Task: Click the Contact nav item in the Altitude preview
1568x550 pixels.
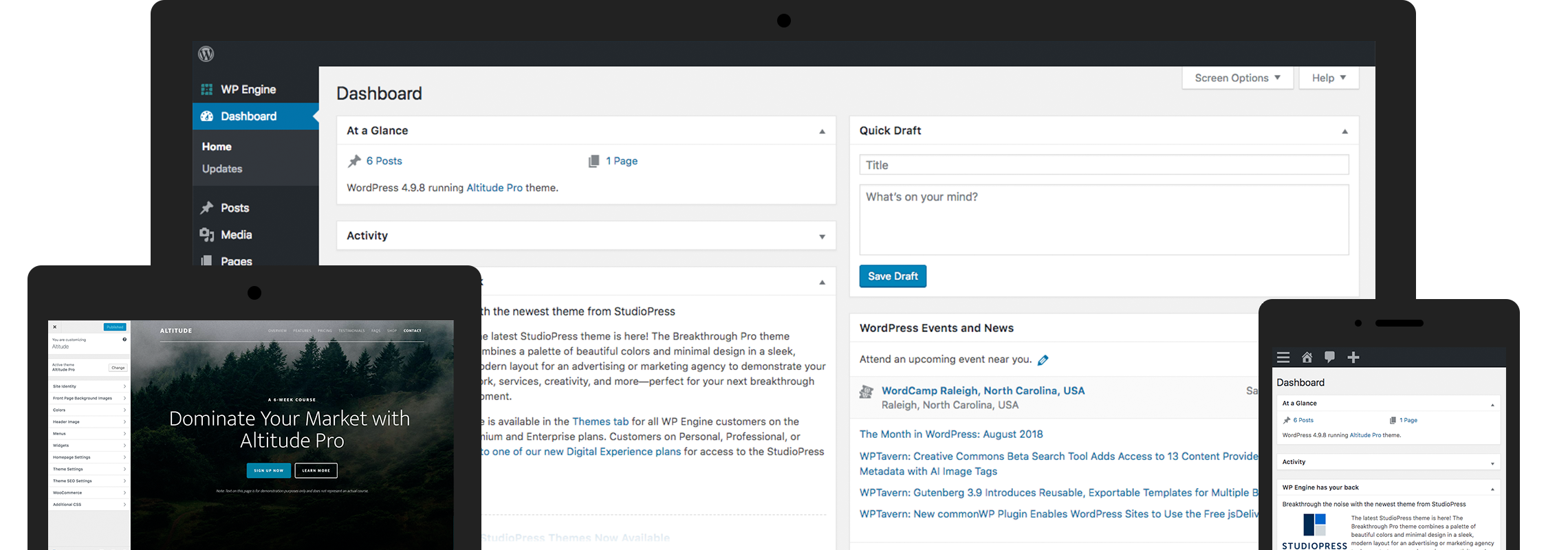Action: coord(413,331)
